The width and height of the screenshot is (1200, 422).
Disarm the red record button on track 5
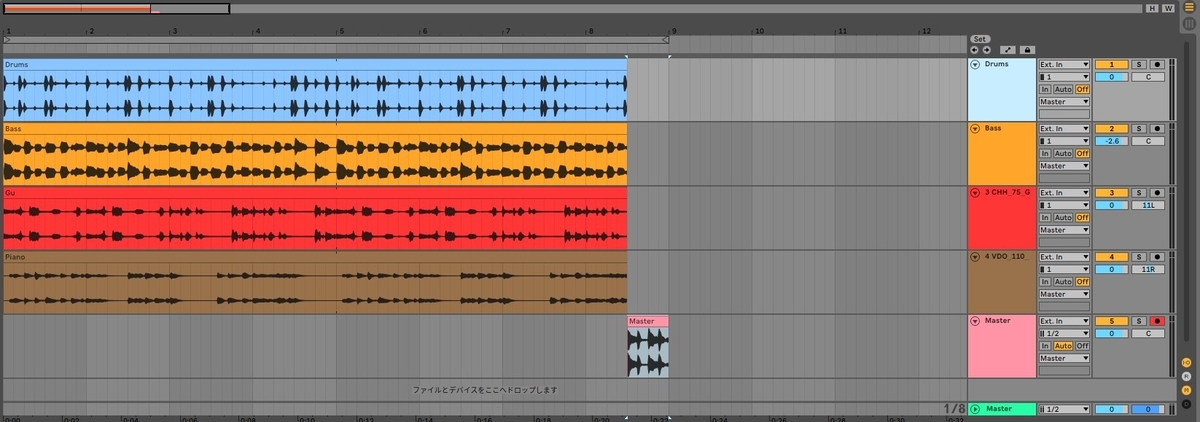[x=1157, y=321]
